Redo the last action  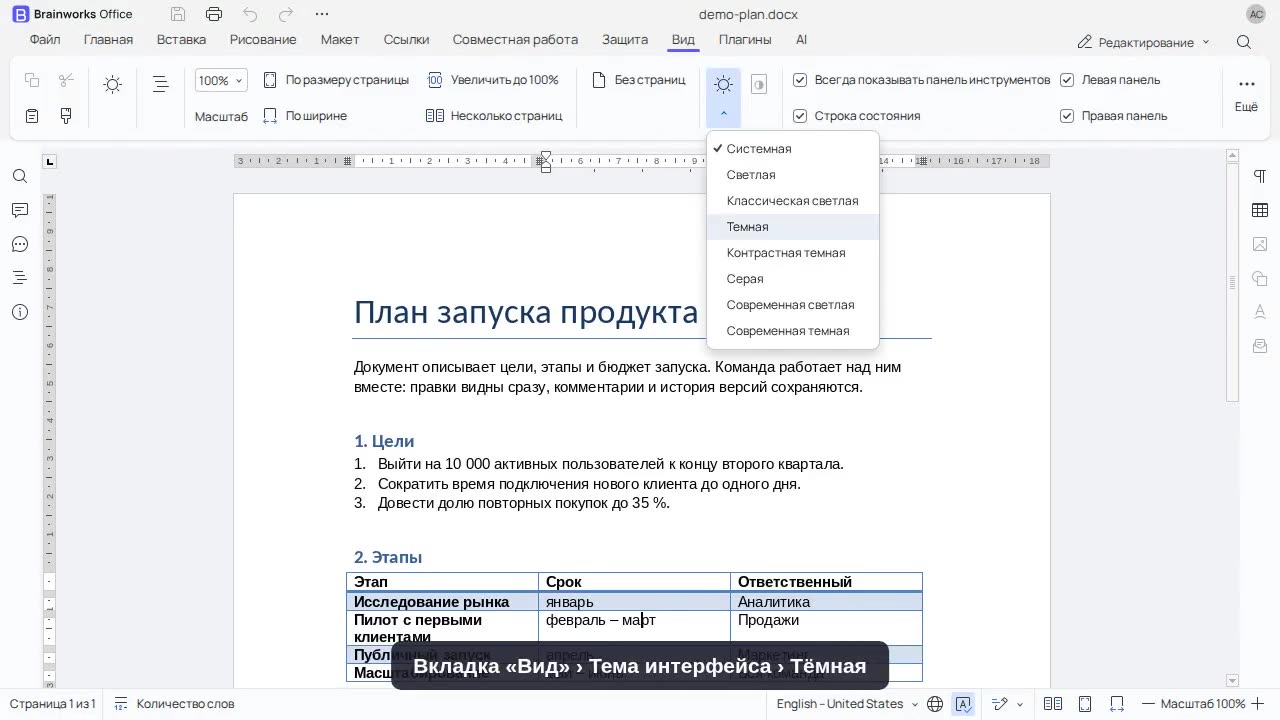pos(286,14)
